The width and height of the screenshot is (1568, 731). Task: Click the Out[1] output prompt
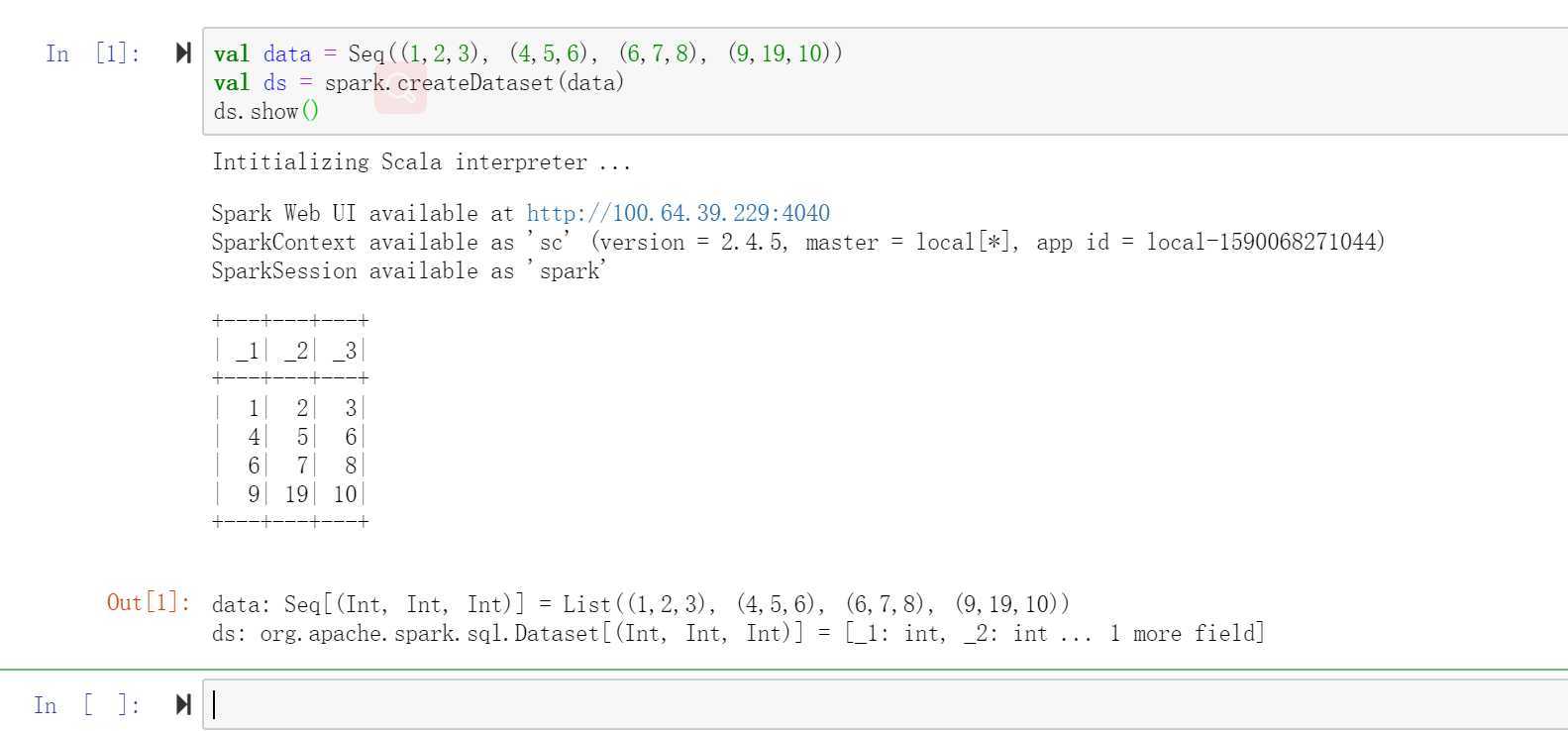148,602
